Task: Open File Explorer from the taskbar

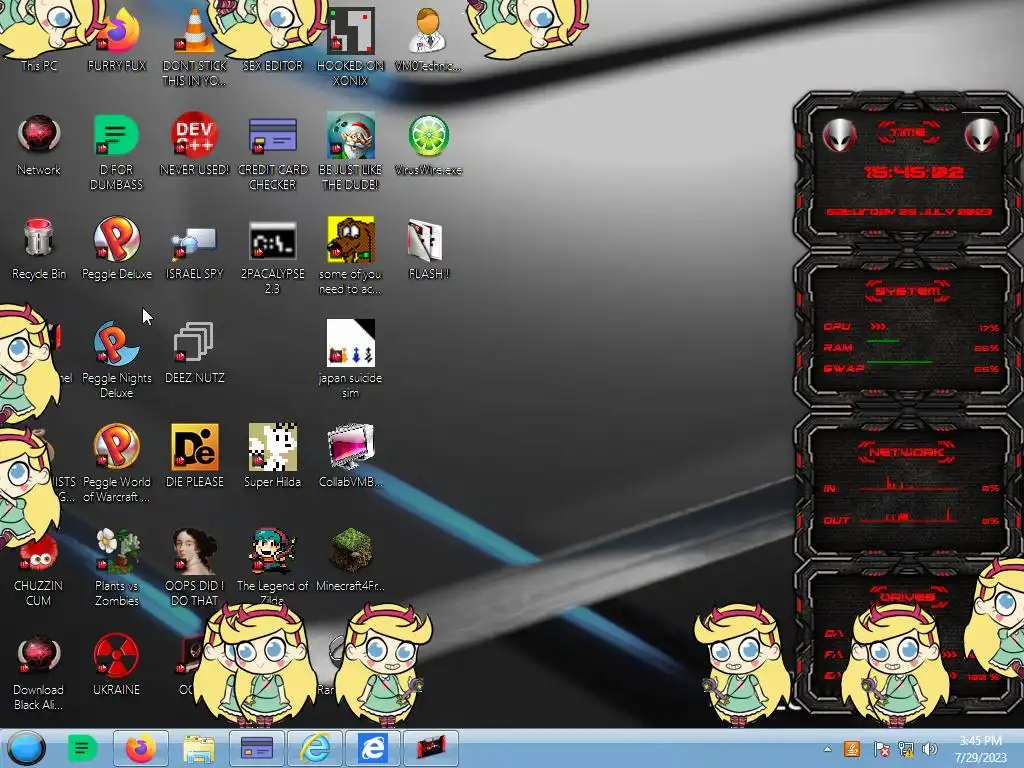Action: pos(199,748)
